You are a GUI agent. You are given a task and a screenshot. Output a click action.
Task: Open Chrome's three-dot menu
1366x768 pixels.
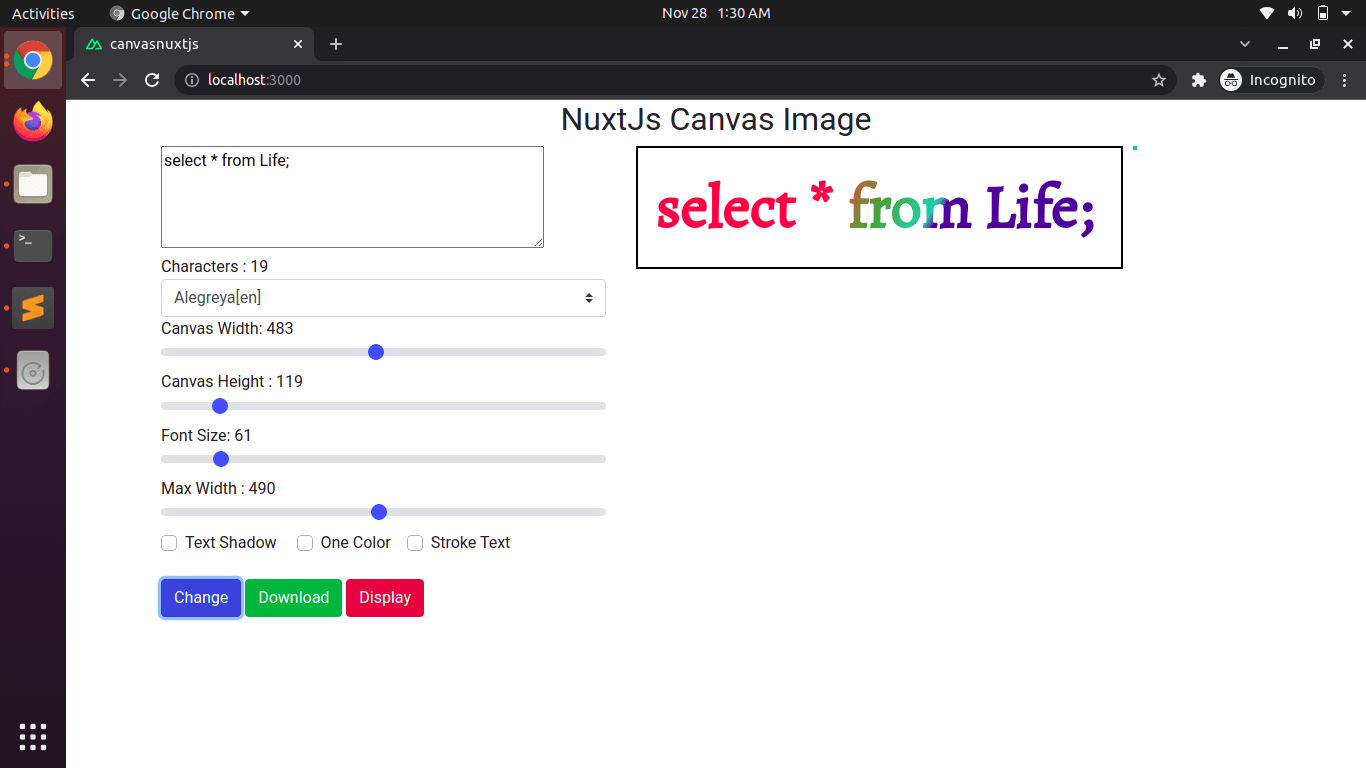point(1345,80)
